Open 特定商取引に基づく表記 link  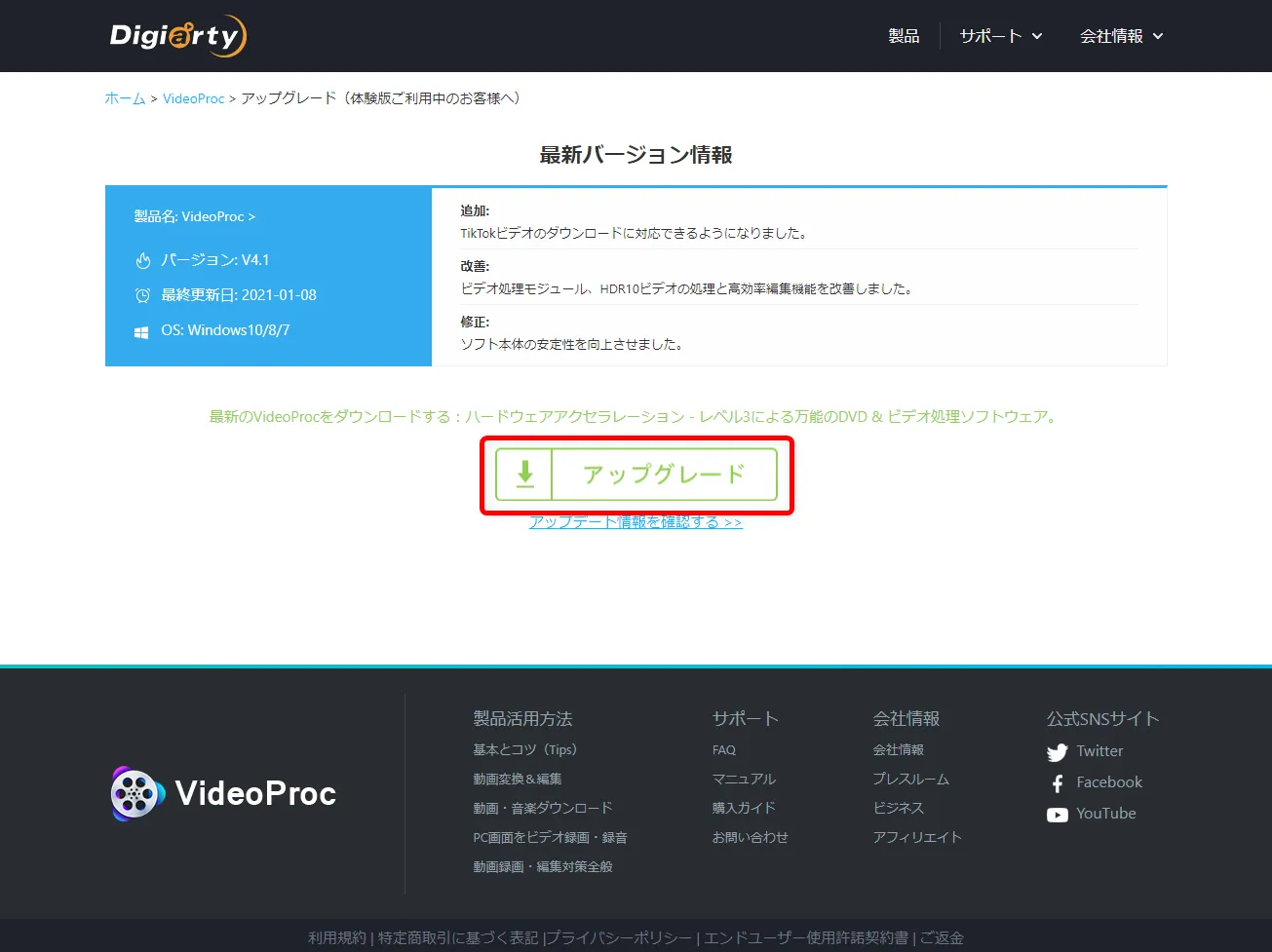coord(458,937)
